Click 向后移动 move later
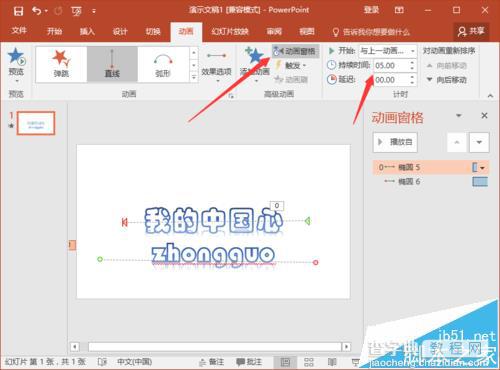The height and width of the screenshot is (370, 500). click(x=447, y=80)
